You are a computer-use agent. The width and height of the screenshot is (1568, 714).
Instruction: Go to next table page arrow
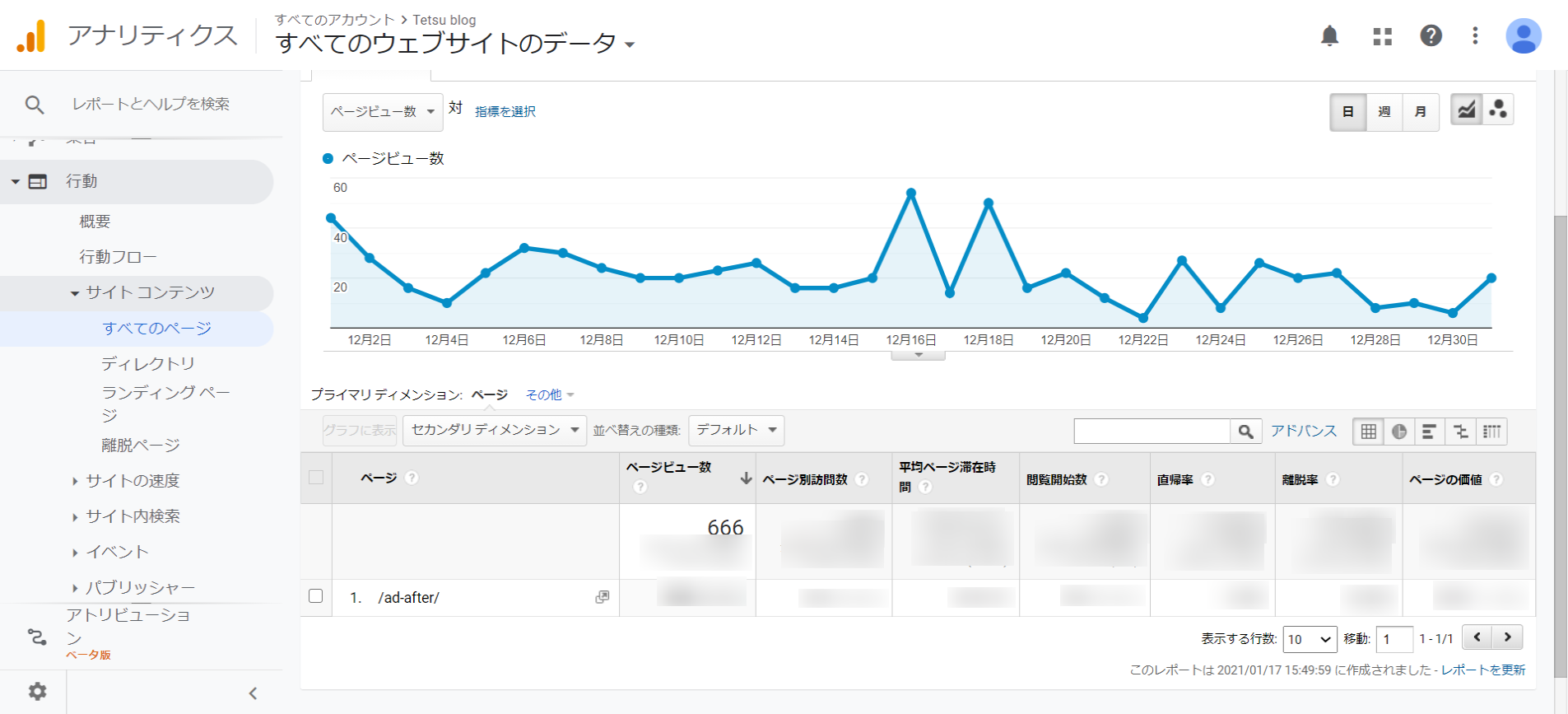point(1507,637)
